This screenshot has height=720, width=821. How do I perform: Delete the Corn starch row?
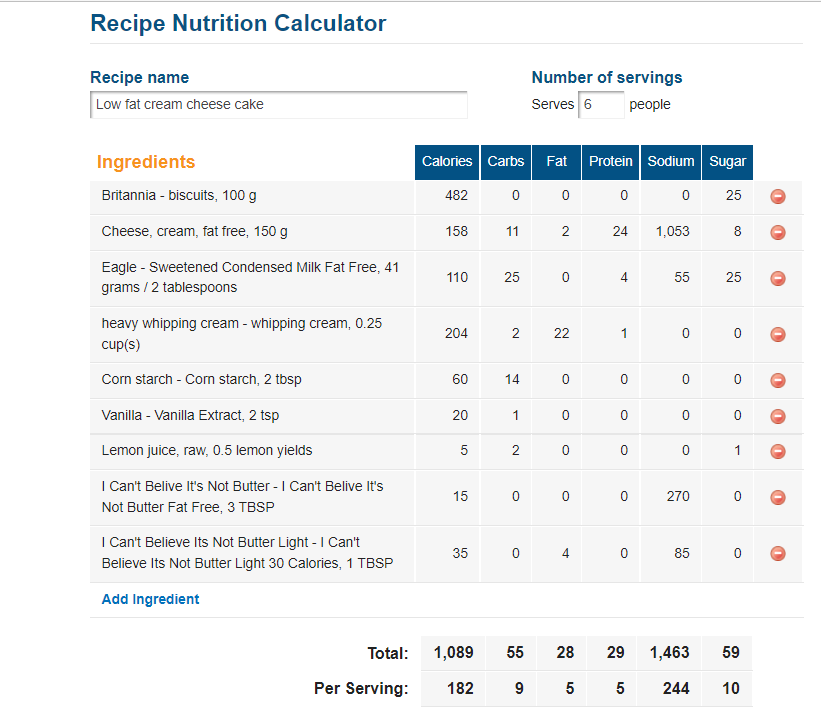(x=778, y=380)
